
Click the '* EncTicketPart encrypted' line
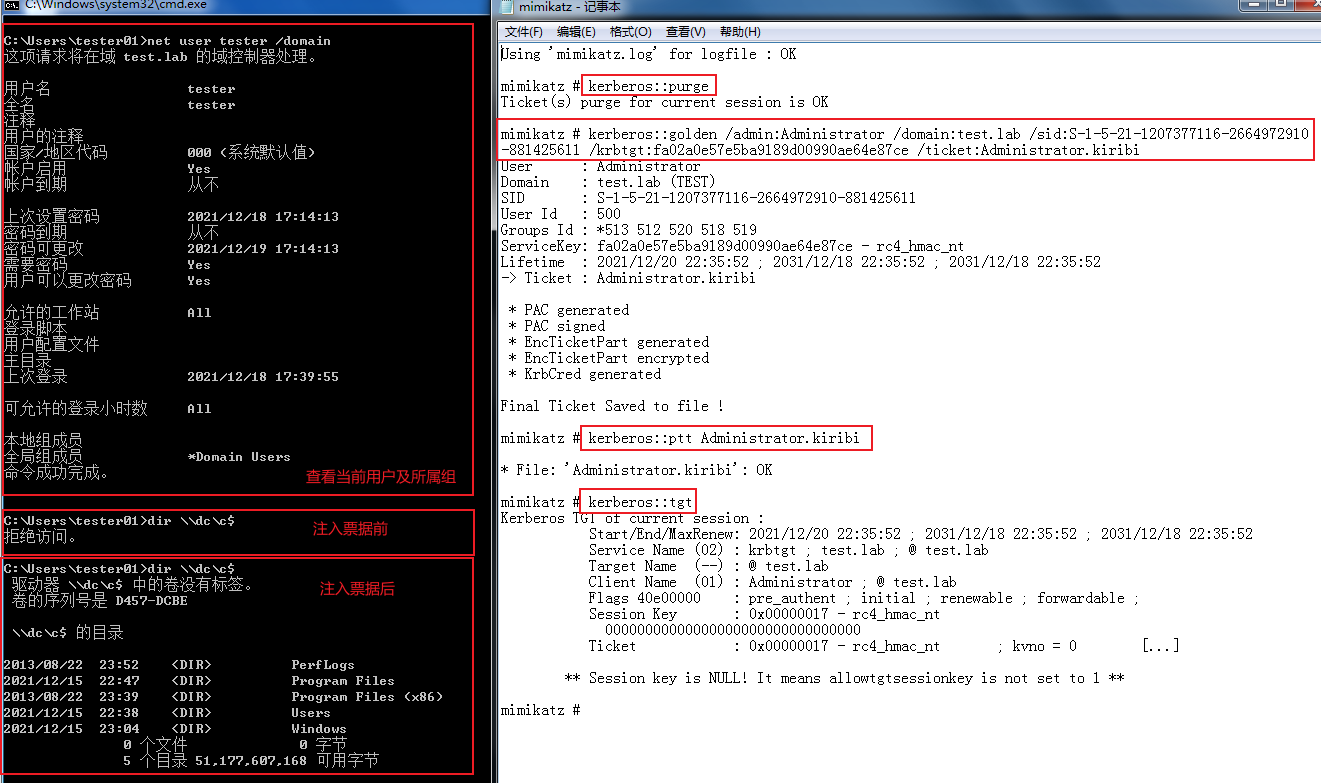click(x=608, y=358)
